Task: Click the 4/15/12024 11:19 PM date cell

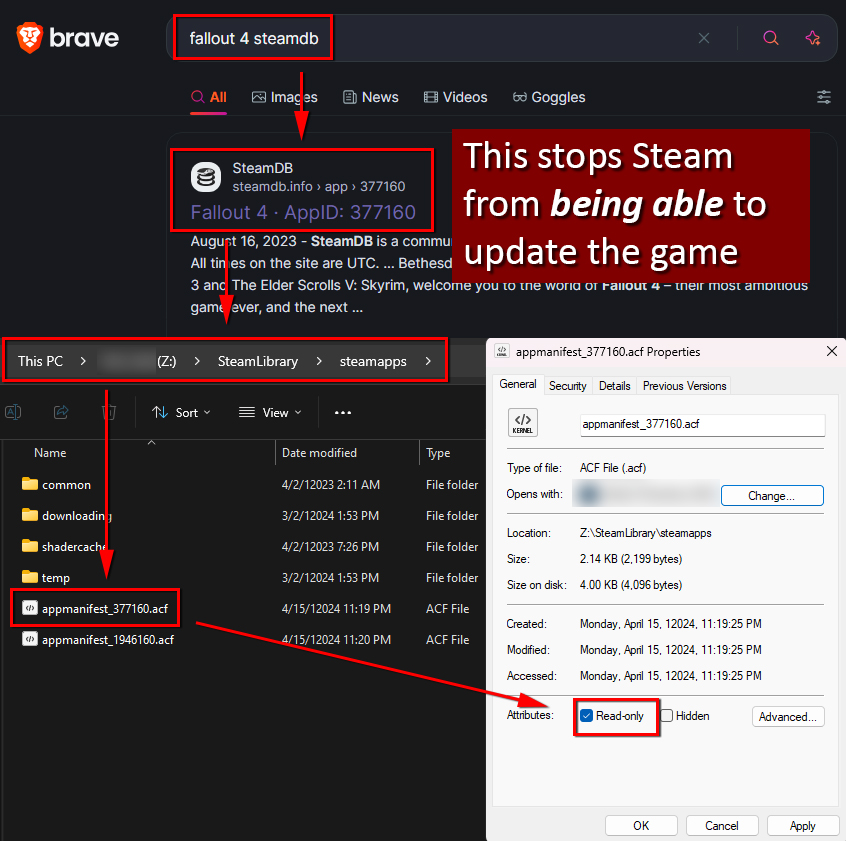Action: pyautogui.click(x=336, y=608)
